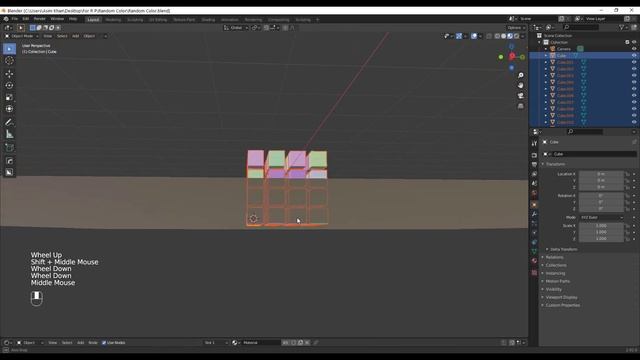Toggle lock on Scale X
The image size is (640, 360).
coord(627,226)
